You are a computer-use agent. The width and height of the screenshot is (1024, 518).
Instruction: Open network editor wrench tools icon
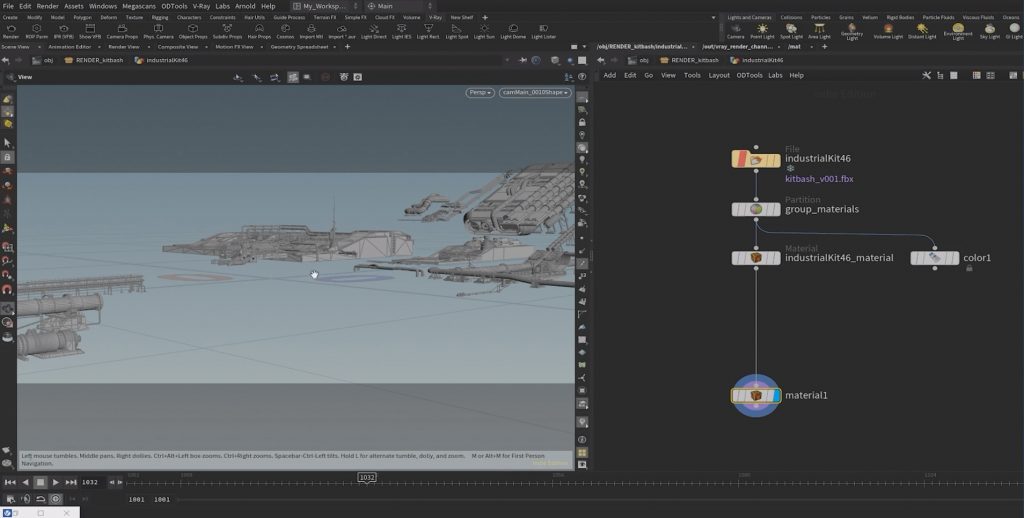(926, 75)
